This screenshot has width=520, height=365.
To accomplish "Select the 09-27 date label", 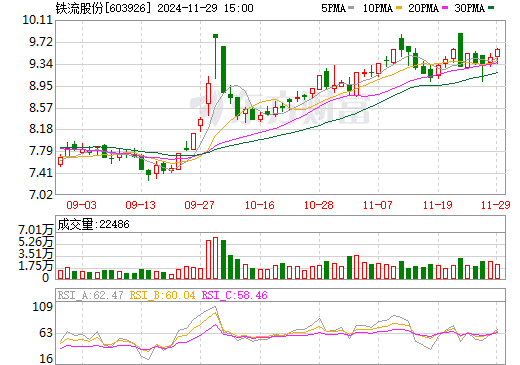I will (199, 205).
